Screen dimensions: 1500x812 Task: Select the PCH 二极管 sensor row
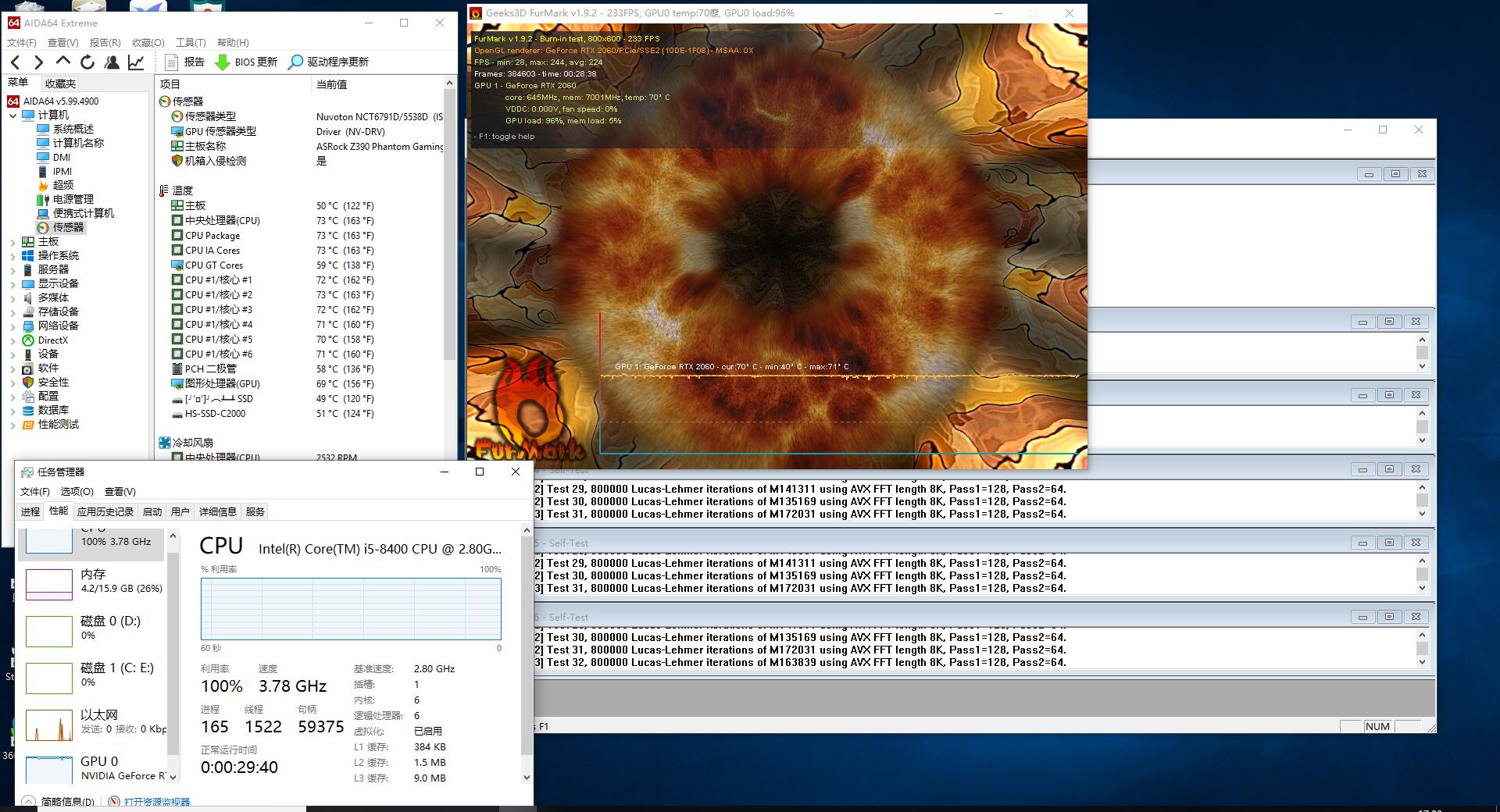[299, 369]
